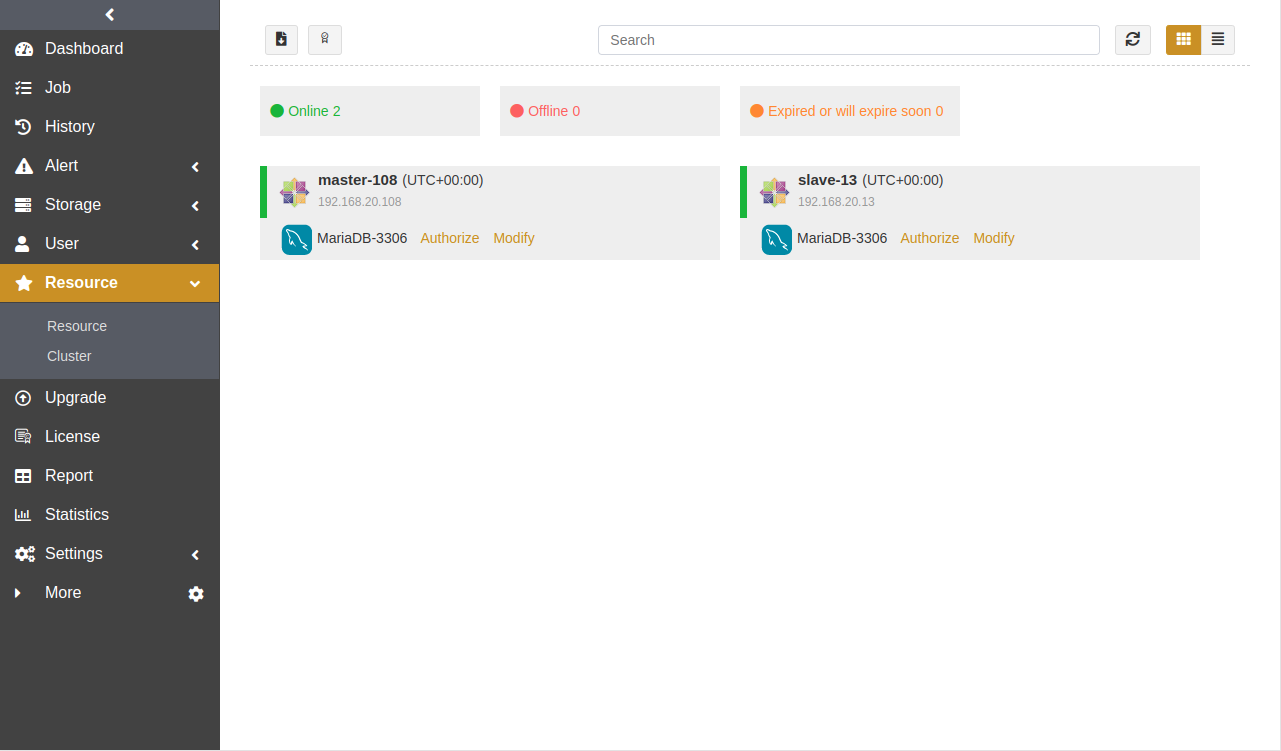Click the slave-13 OS logo icon
Viewport: 1281px width, 751px height.
point(774,192)
